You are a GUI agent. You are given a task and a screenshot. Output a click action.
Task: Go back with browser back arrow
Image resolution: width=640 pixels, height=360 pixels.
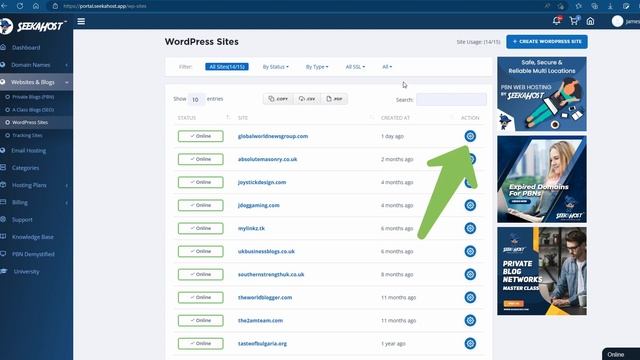coord(4,6)
